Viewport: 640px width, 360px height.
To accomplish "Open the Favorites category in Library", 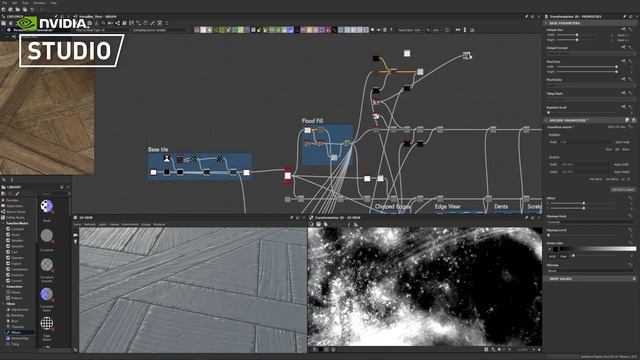I will [x=12, y=200].
